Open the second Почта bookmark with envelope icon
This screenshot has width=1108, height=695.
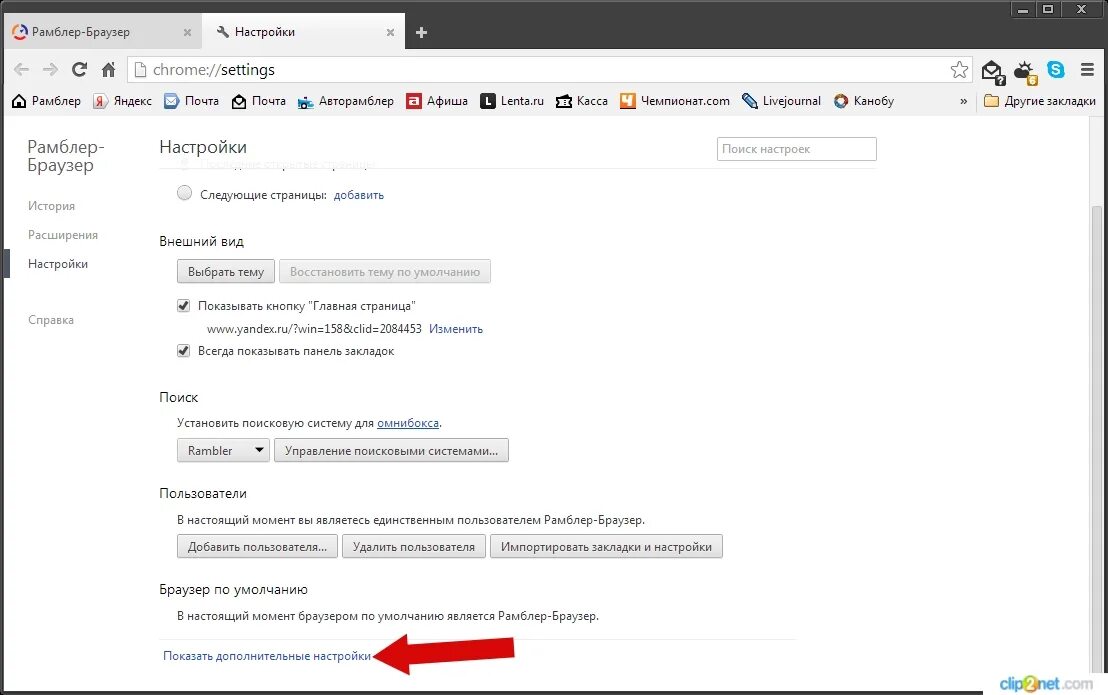(259, 101)
